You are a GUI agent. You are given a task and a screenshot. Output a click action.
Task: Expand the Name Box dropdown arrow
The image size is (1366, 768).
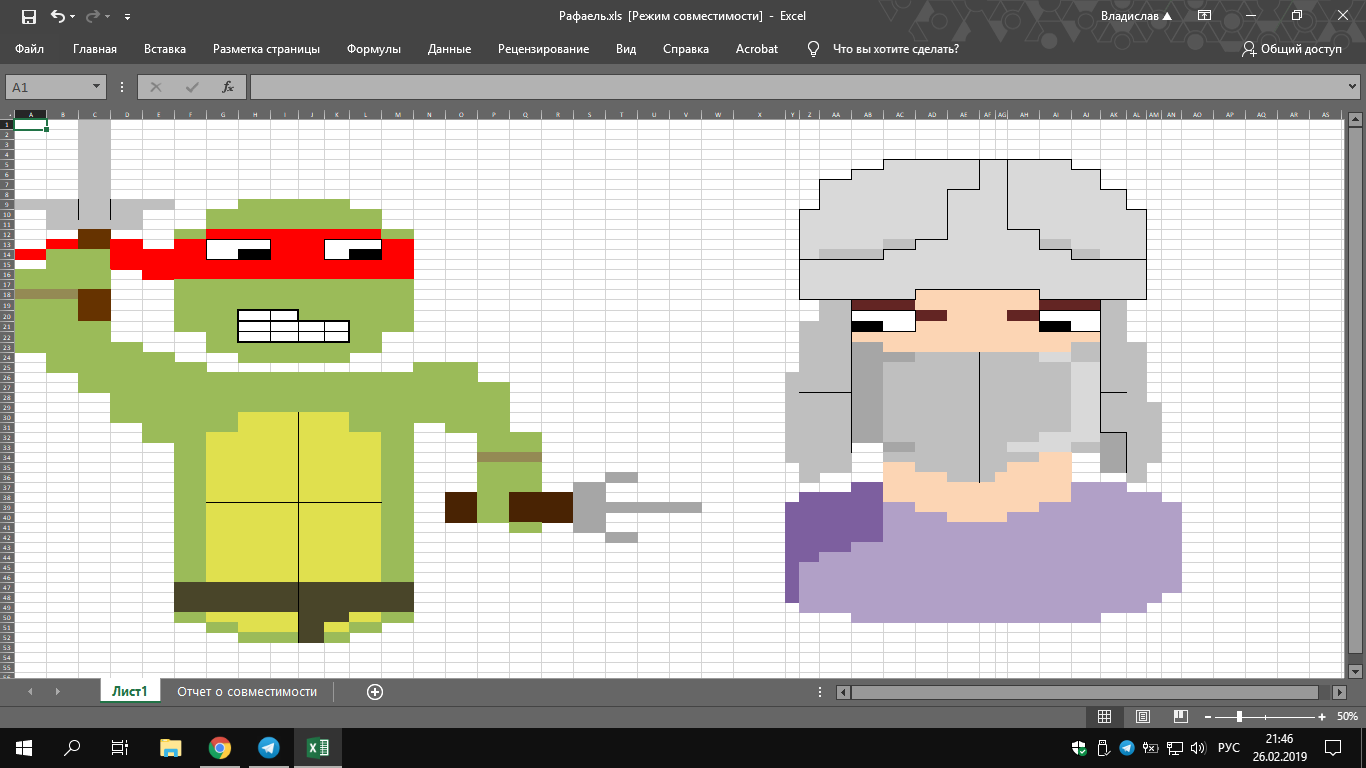point(96,87)
